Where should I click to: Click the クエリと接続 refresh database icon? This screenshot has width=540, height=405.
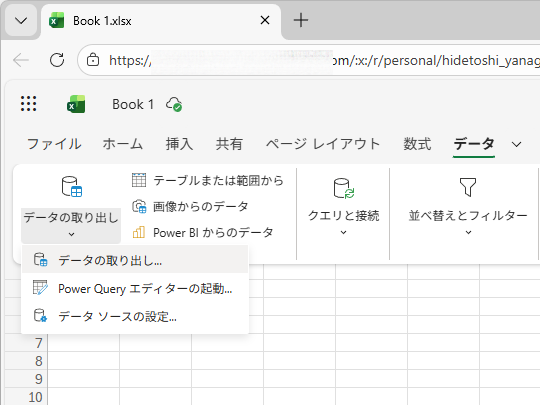pos(344,188)
